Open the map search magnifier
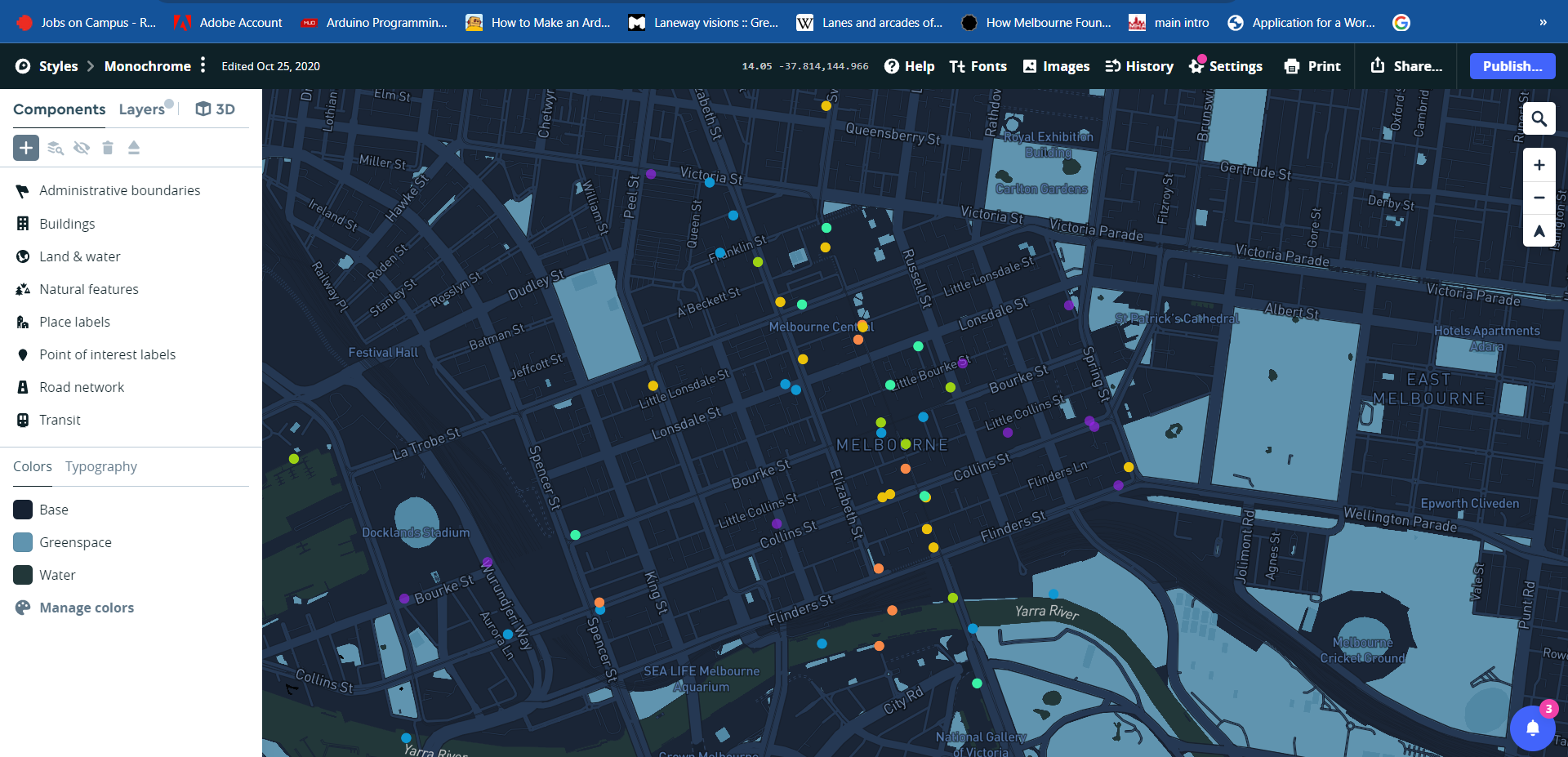The image size is (1568, 757). (1539, 119)
